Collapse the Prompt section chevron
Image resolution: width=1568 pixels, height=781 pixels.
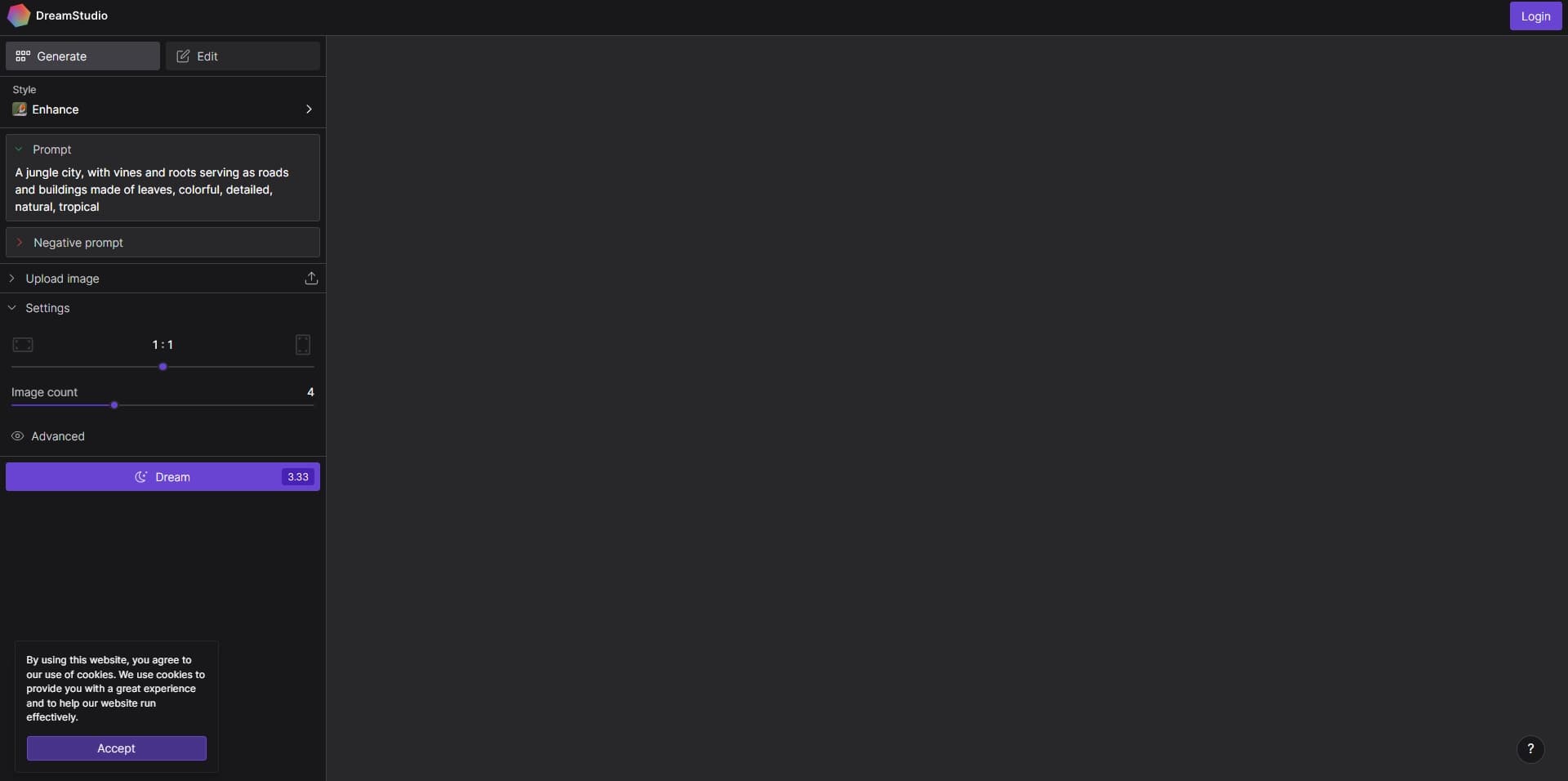[19, 150]
